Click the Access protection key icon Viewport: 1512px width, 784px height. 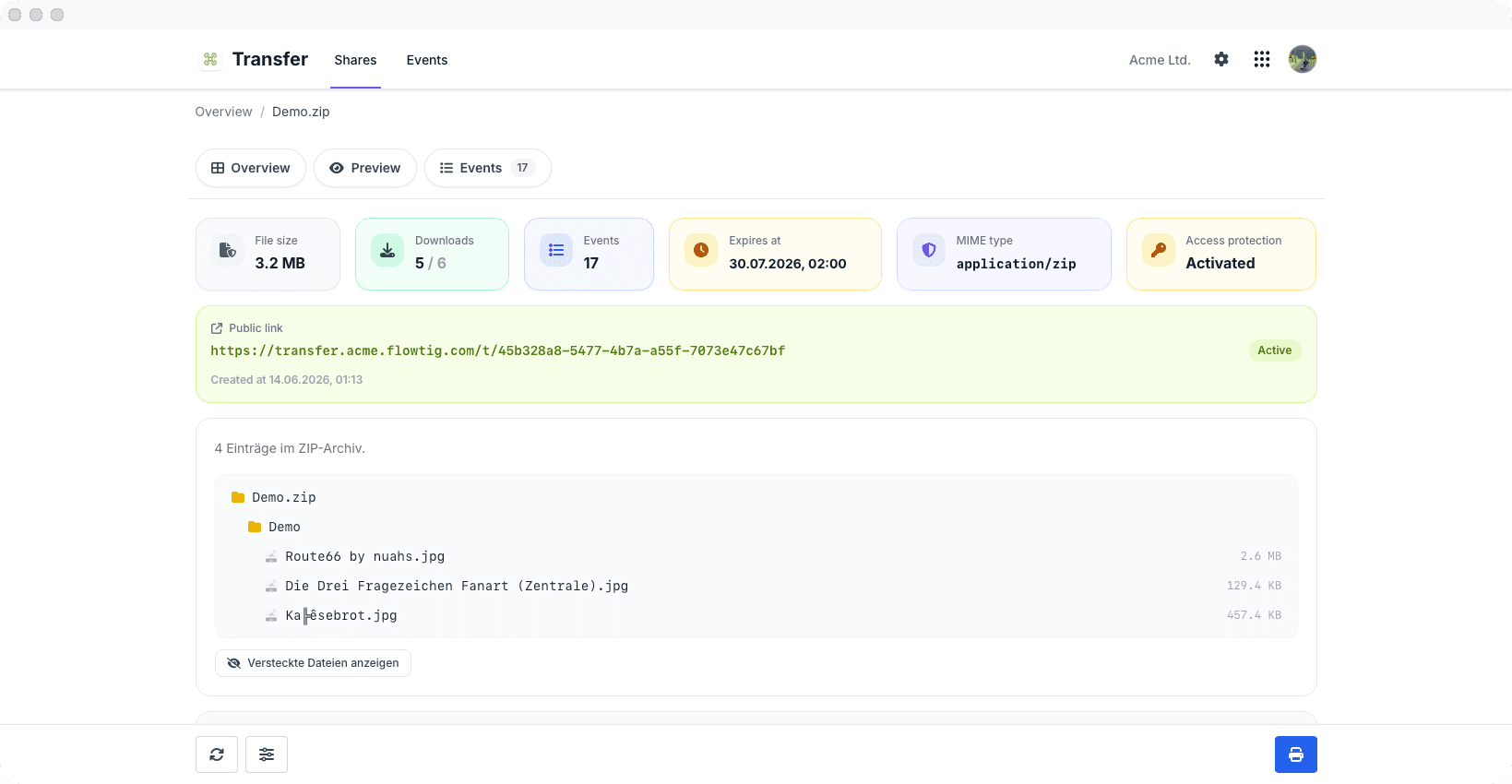tap(1159, 250)
